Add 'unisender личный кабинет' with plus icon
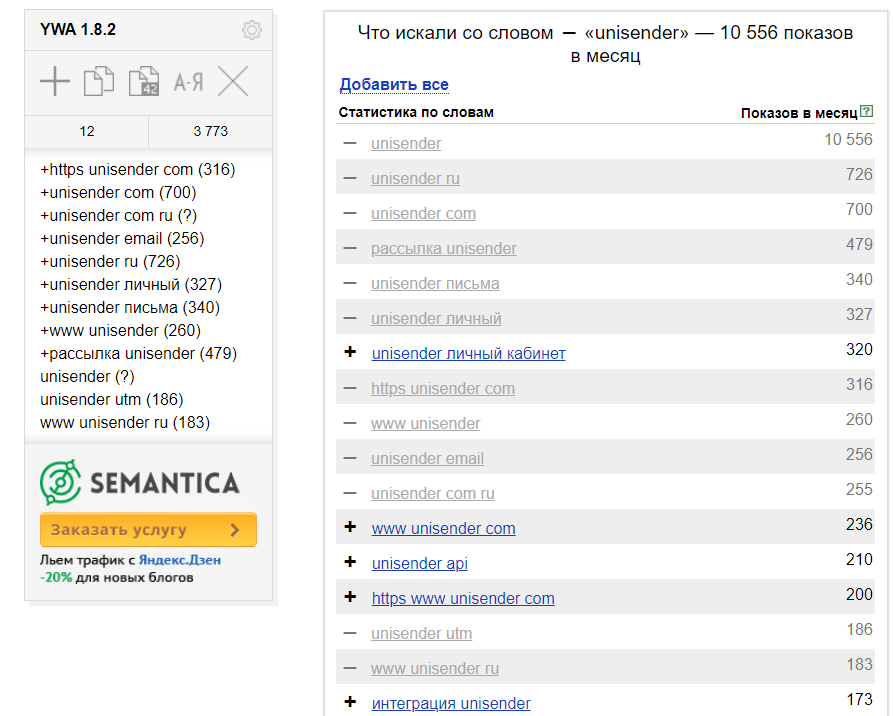The width and height of the screenshot is (893, 716). click(350, 352)
